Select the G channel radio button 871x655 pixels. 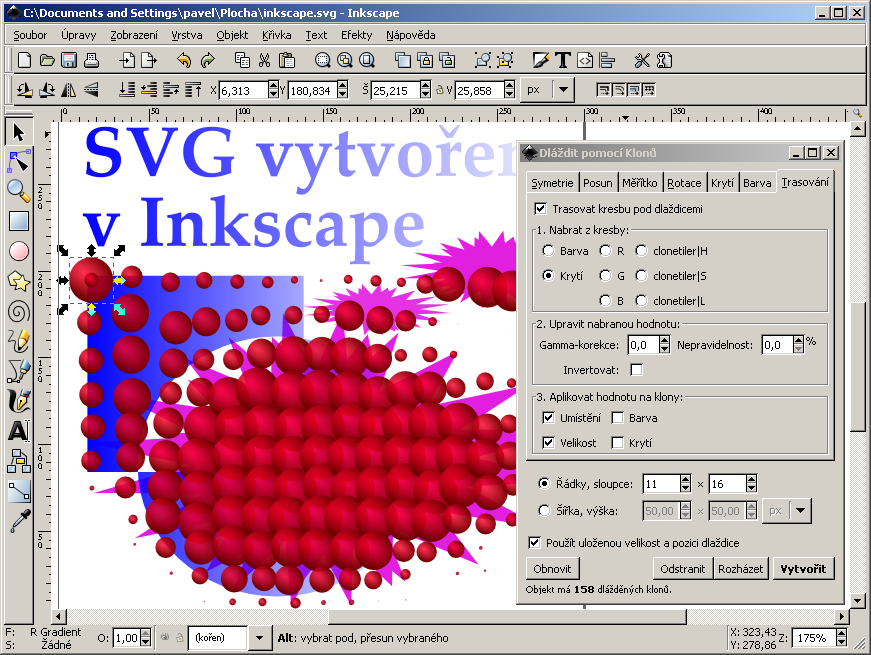click(x=605, y=276)
